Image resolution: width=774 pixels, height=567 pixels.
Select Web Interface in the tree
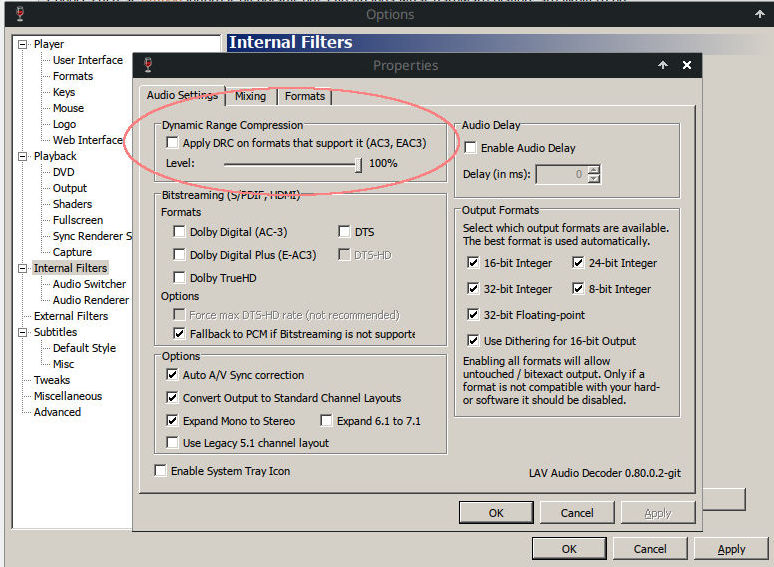pyautogui.click(x=88, y=140)
